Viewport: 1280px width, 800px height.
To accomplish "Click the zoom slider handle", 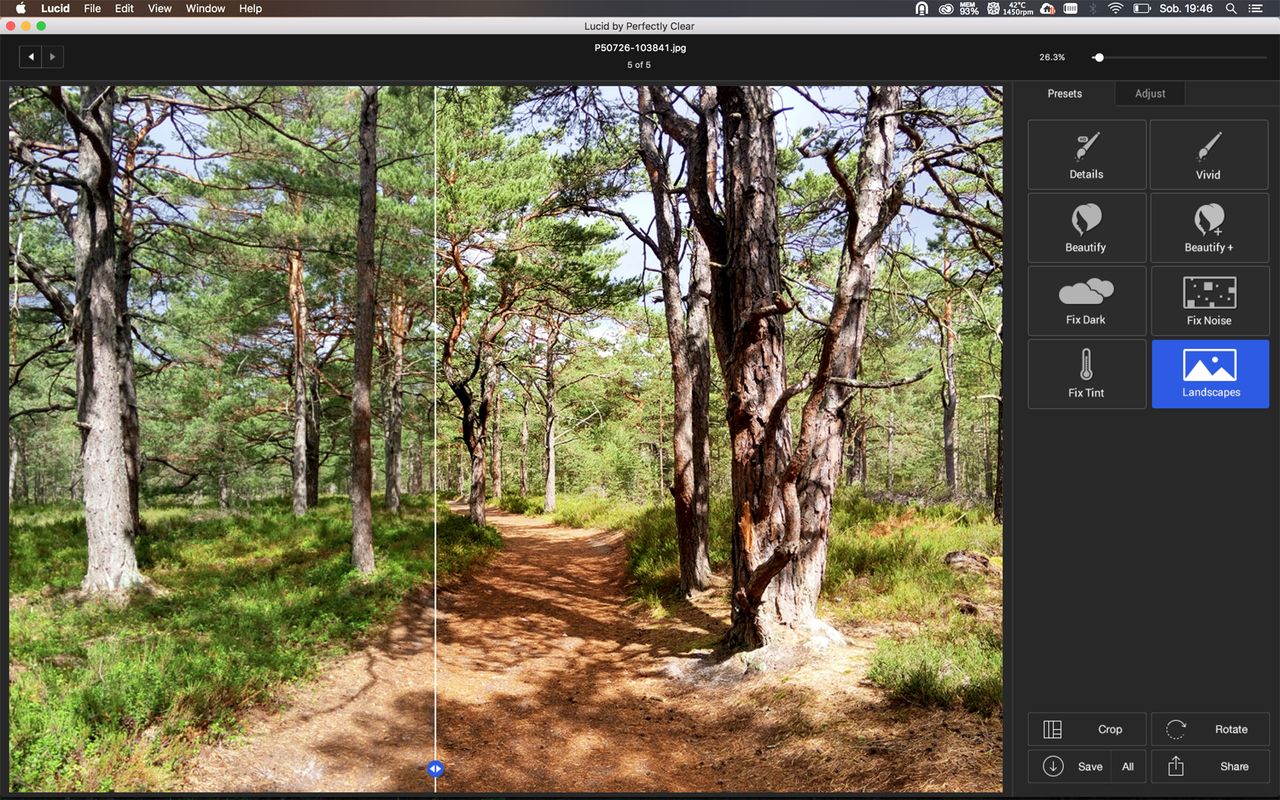I will click(x=1099, y=58).
